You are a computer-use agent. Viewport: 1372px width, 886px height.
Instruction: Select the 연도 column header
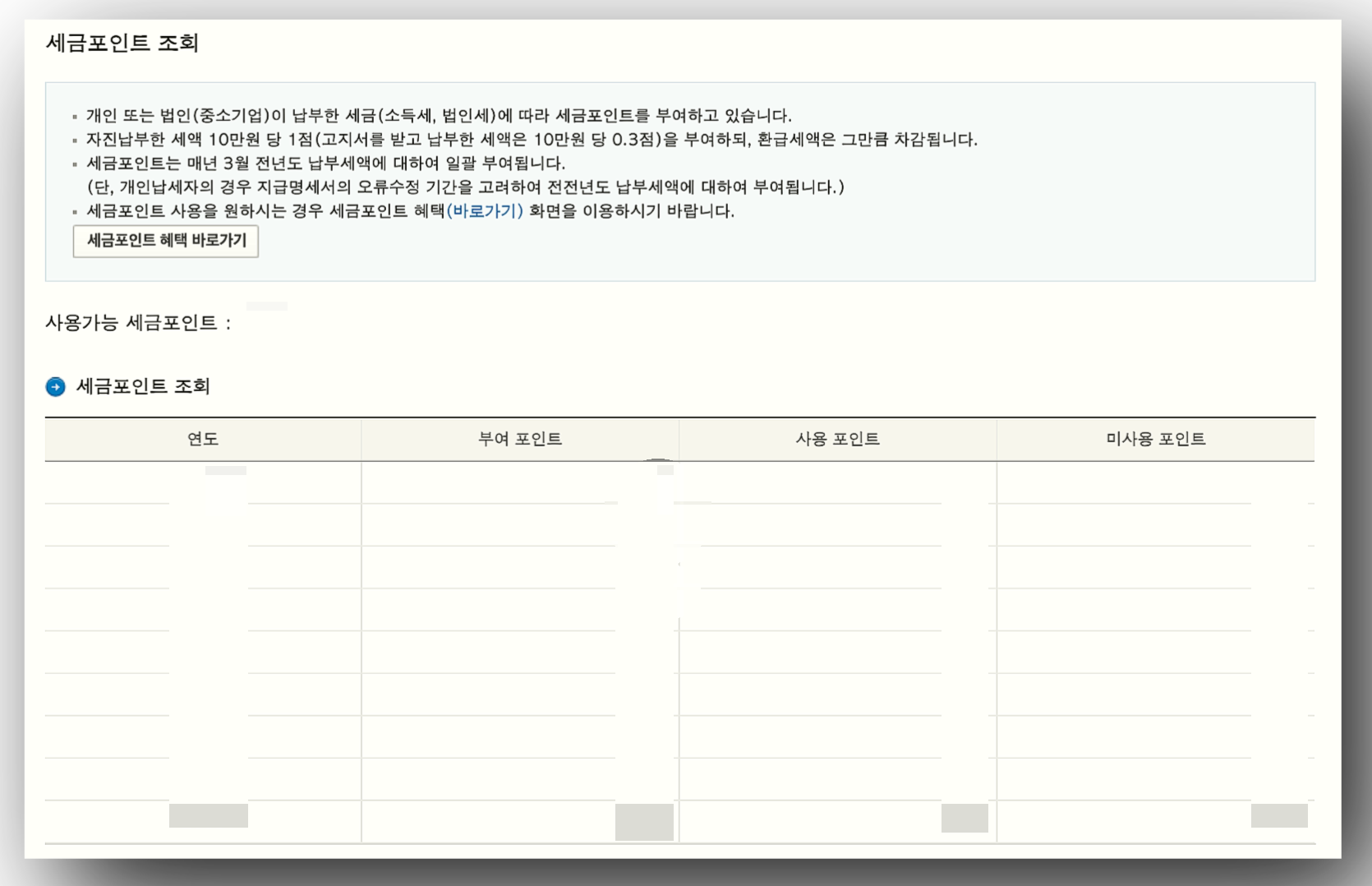point(203,439)
